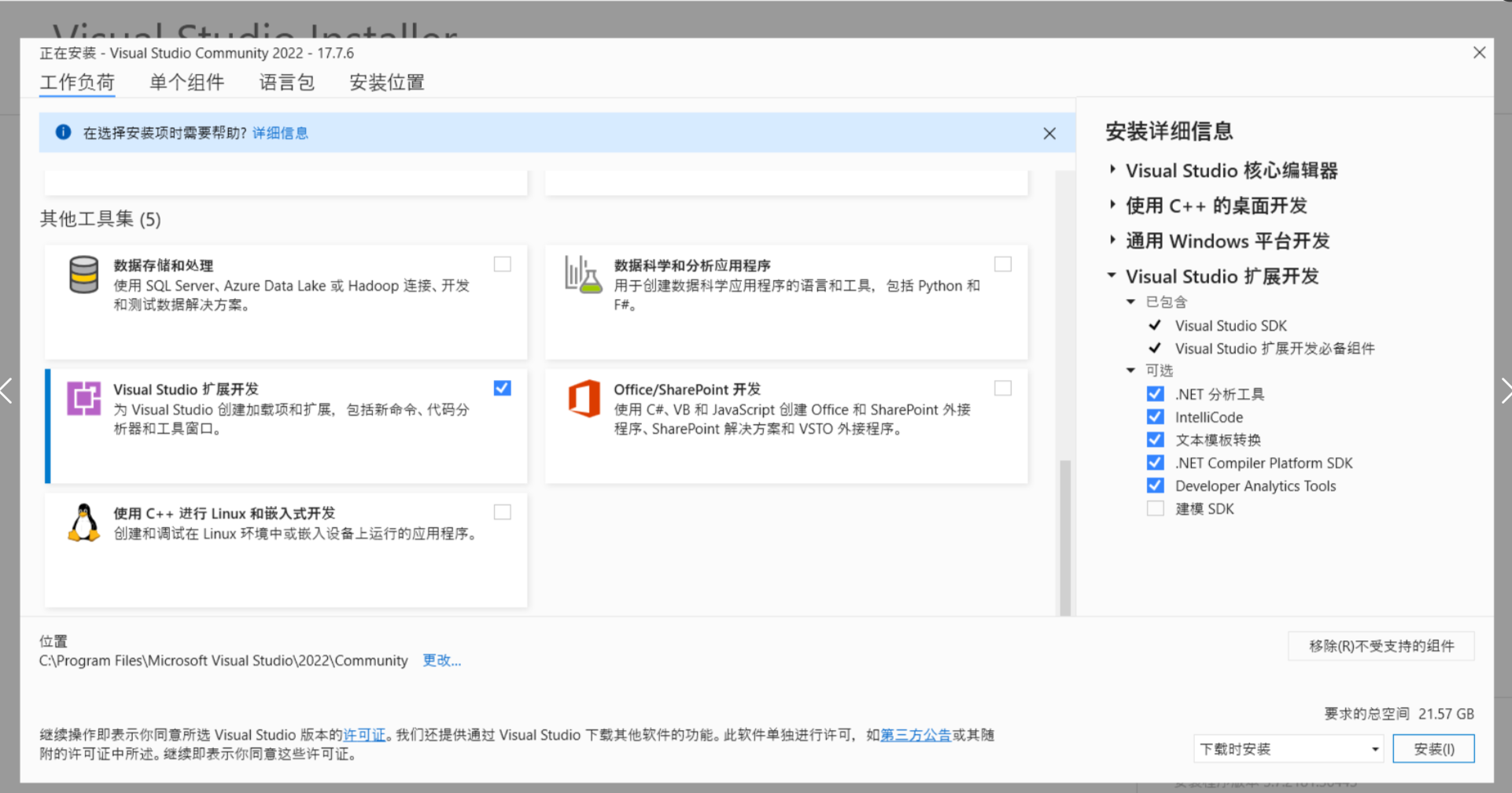Viewport: 1512px width, 793px height.
Task: Enable the 数据科学和分析应用程序 workload checkbox
Action: tap(1003, 264)
